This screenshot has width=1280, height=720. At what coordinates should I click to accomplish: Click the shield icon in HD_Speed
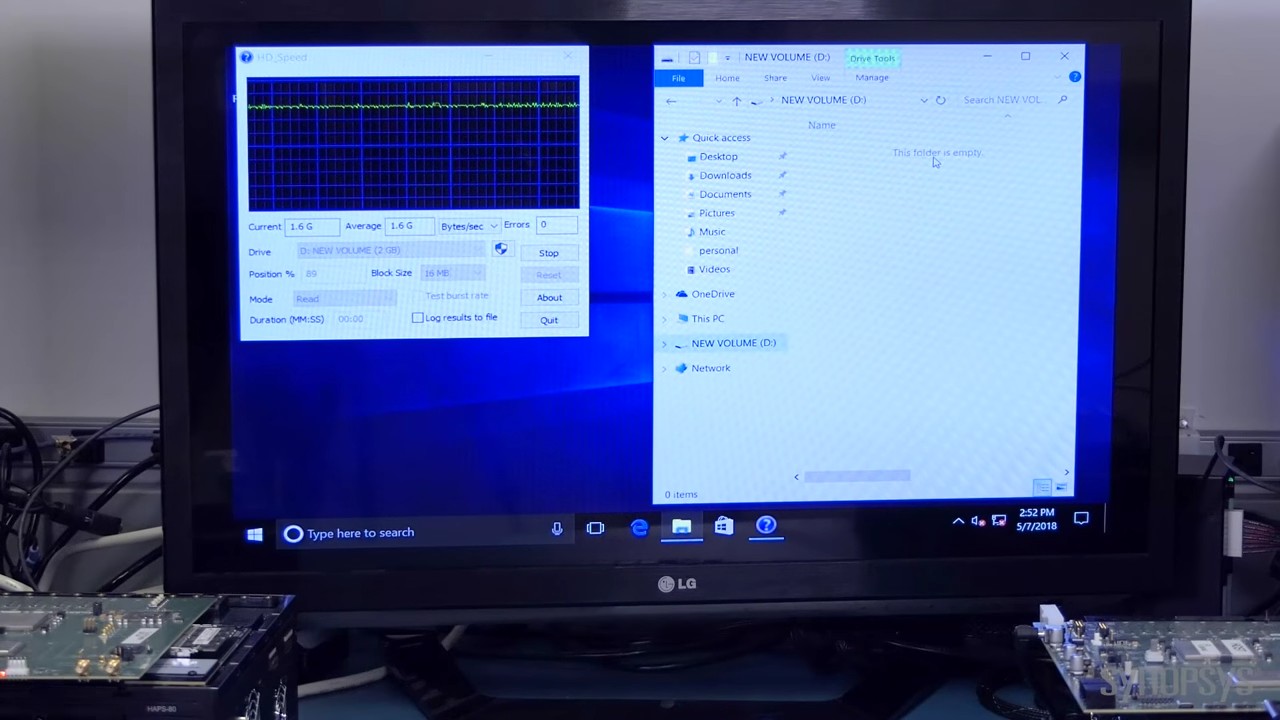click(501, 249)
